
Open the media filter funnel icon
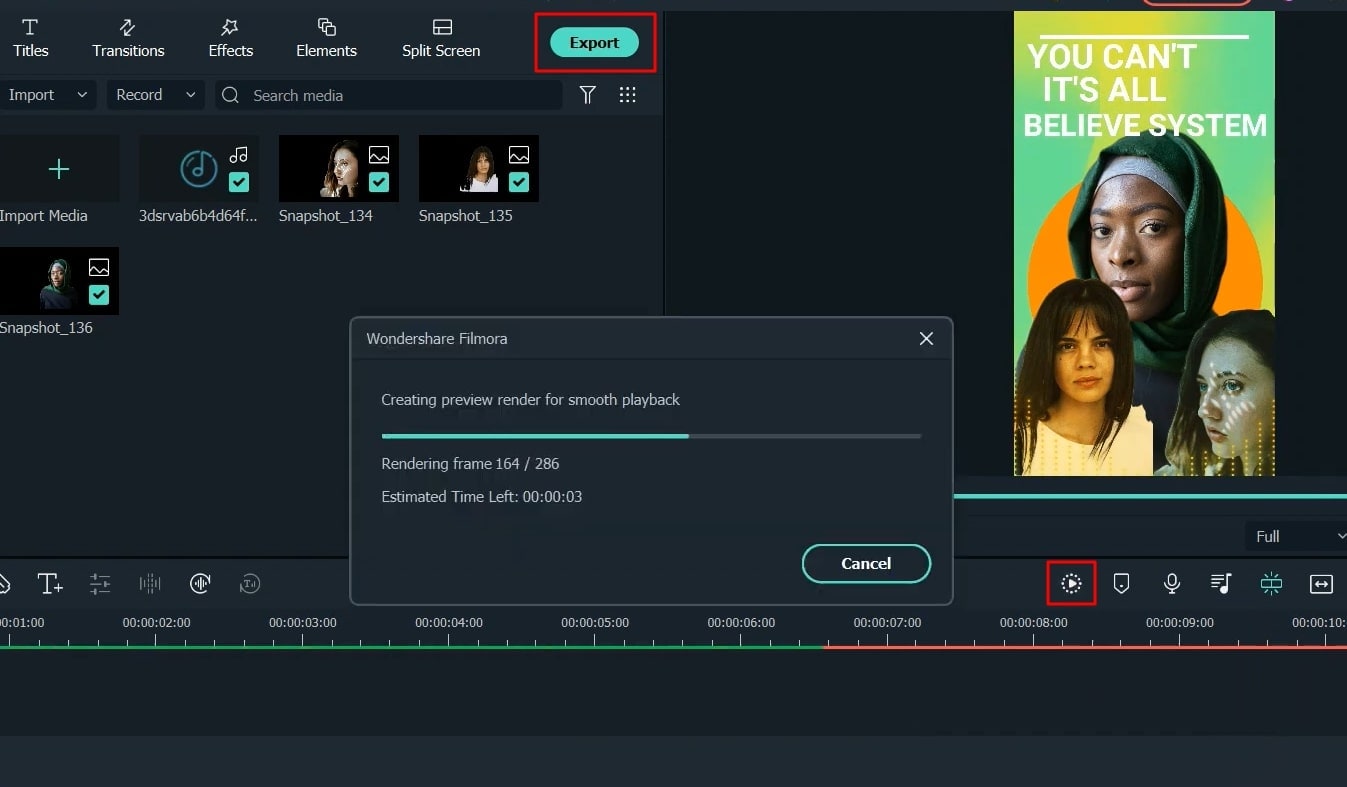pos(588,95)
